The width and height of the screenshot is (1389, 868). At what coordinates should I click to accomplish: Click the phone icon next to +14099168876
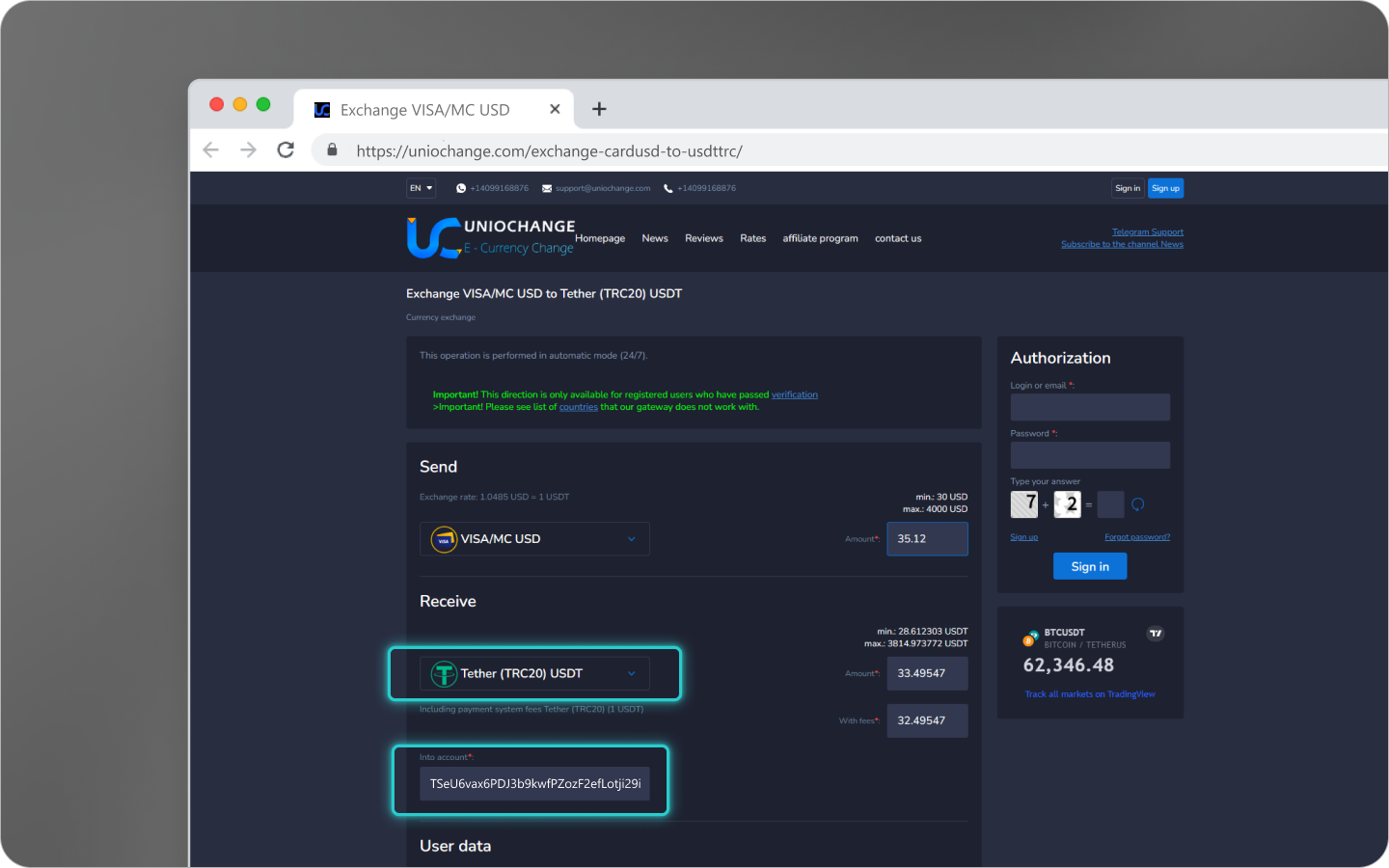(x=667, y=188)
